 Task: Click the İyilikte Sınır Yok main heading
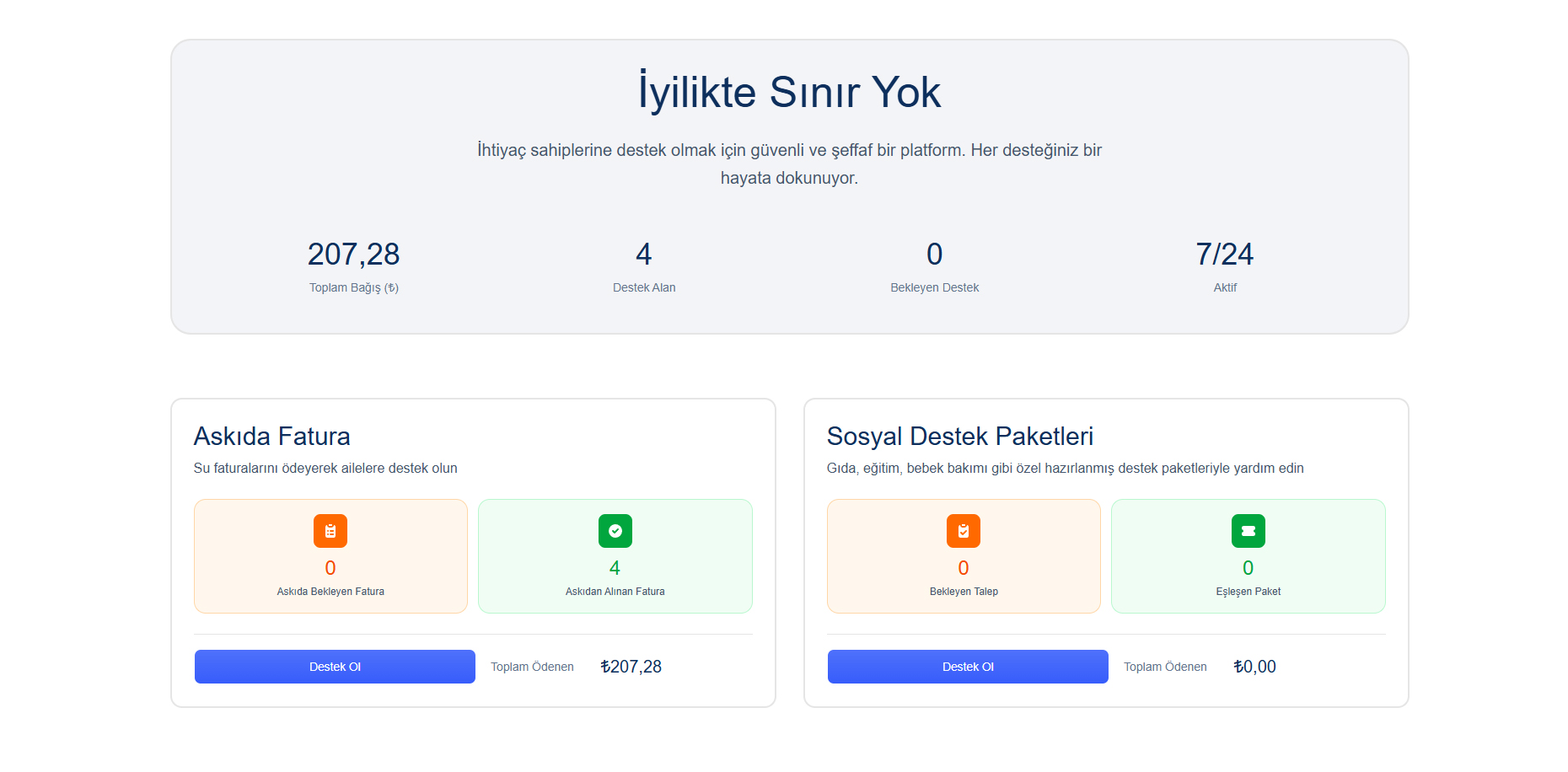(789, 92)
